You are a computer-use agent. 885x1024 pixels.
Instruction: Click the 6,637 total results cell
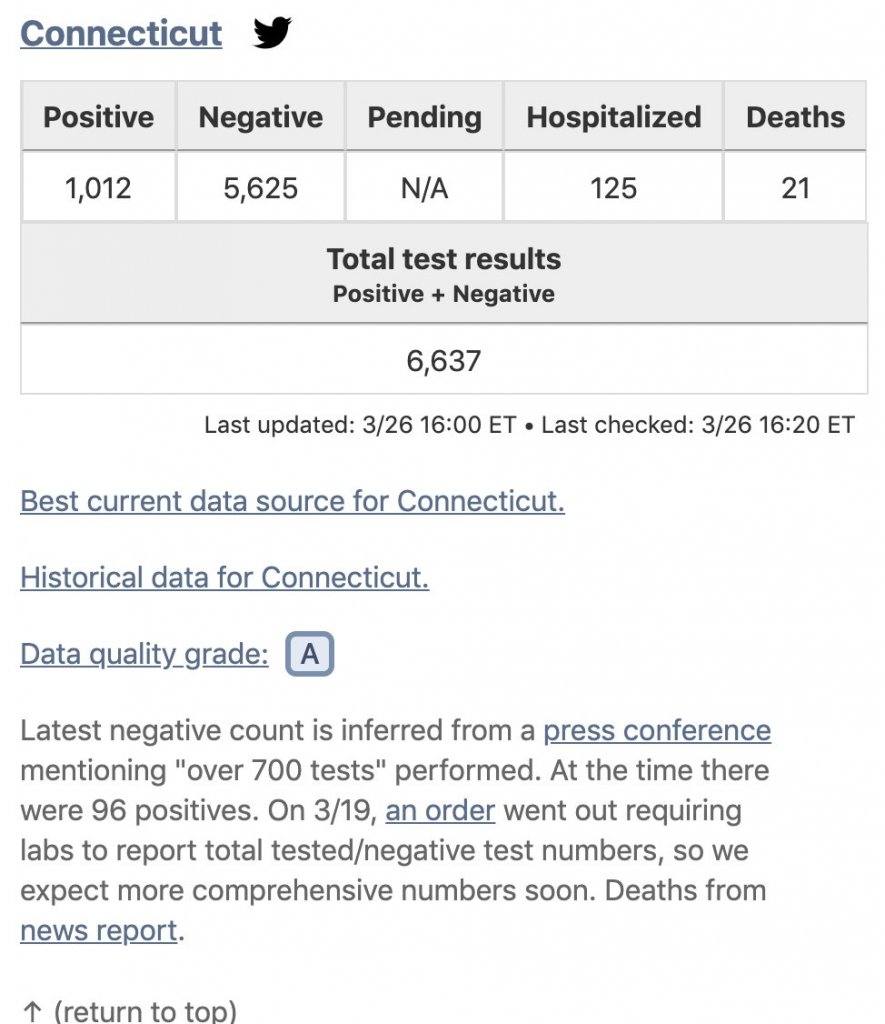[443, 360]
